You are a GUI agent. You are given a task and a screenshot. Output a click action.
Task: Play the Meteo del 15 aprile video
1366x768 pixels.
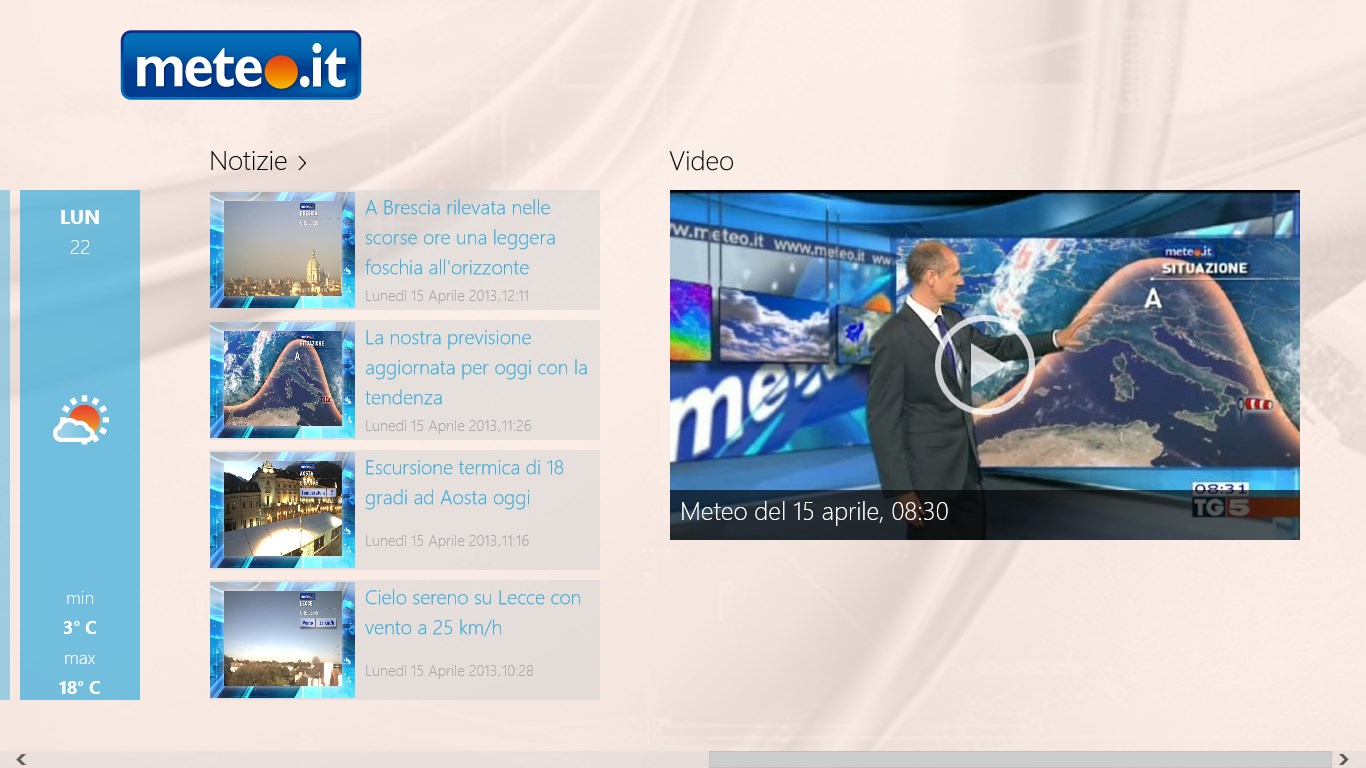pos(984,365)
